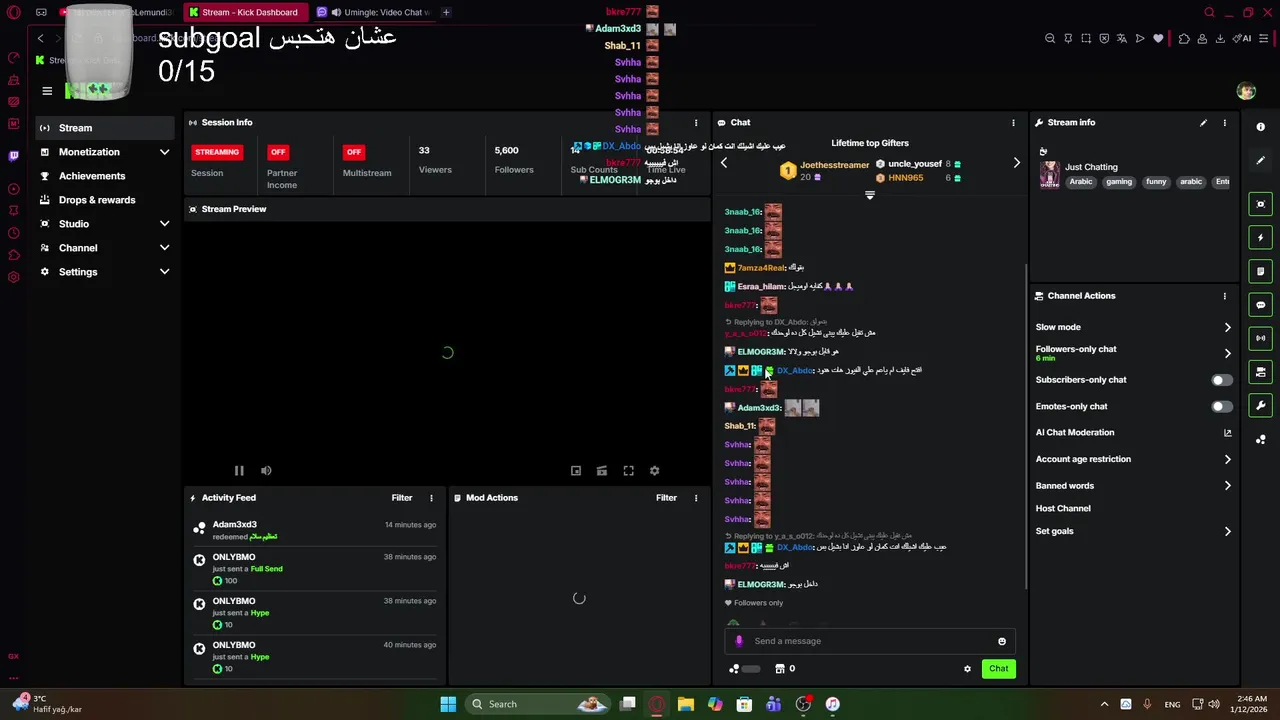Click the purple microphone icon in the chat input
This screenshot has width=1280, height=720.
[739, 642]
